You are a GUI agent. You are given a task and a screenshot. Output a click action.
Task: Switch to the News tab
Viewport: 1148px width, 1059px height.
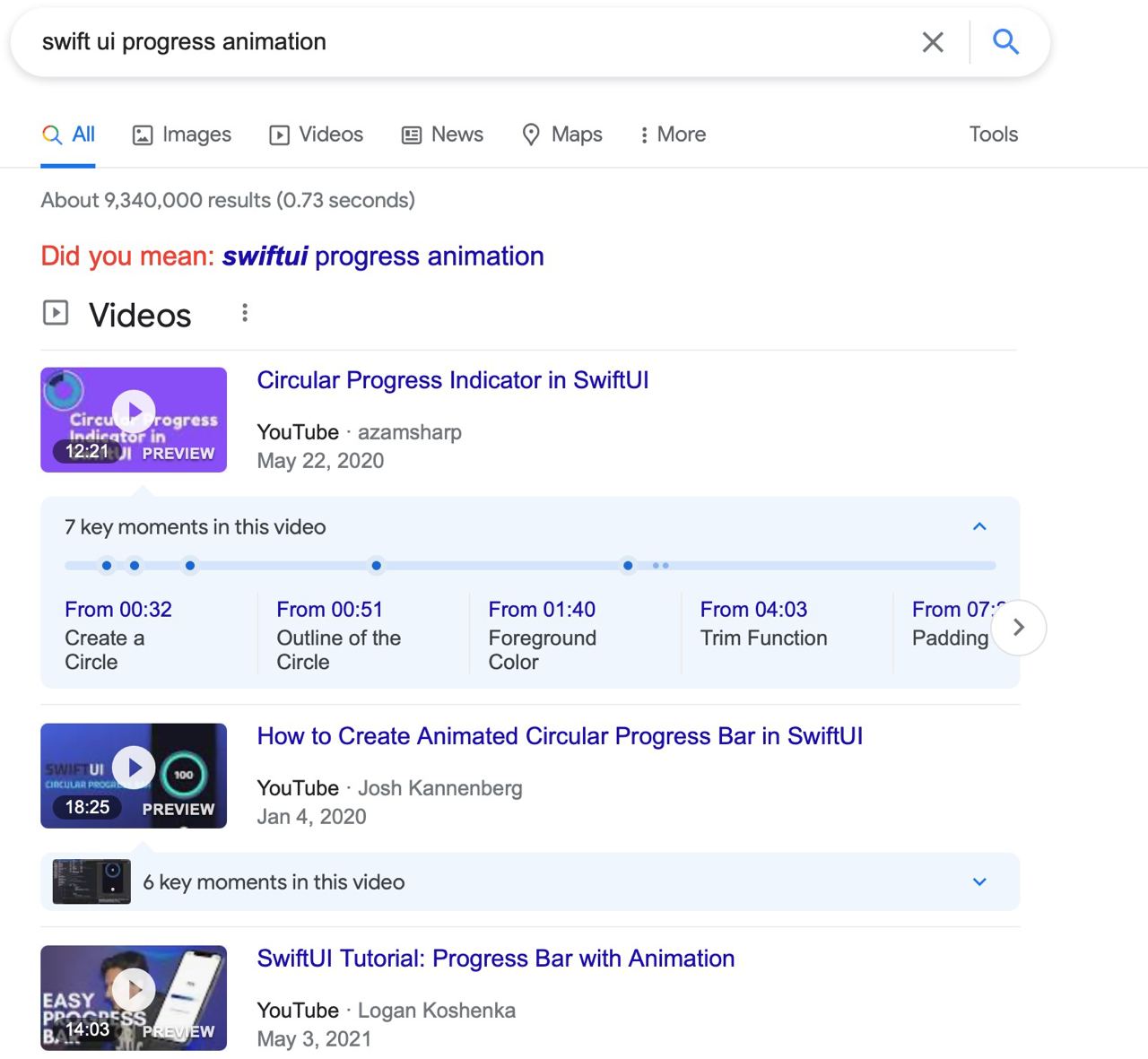[442, 135]
